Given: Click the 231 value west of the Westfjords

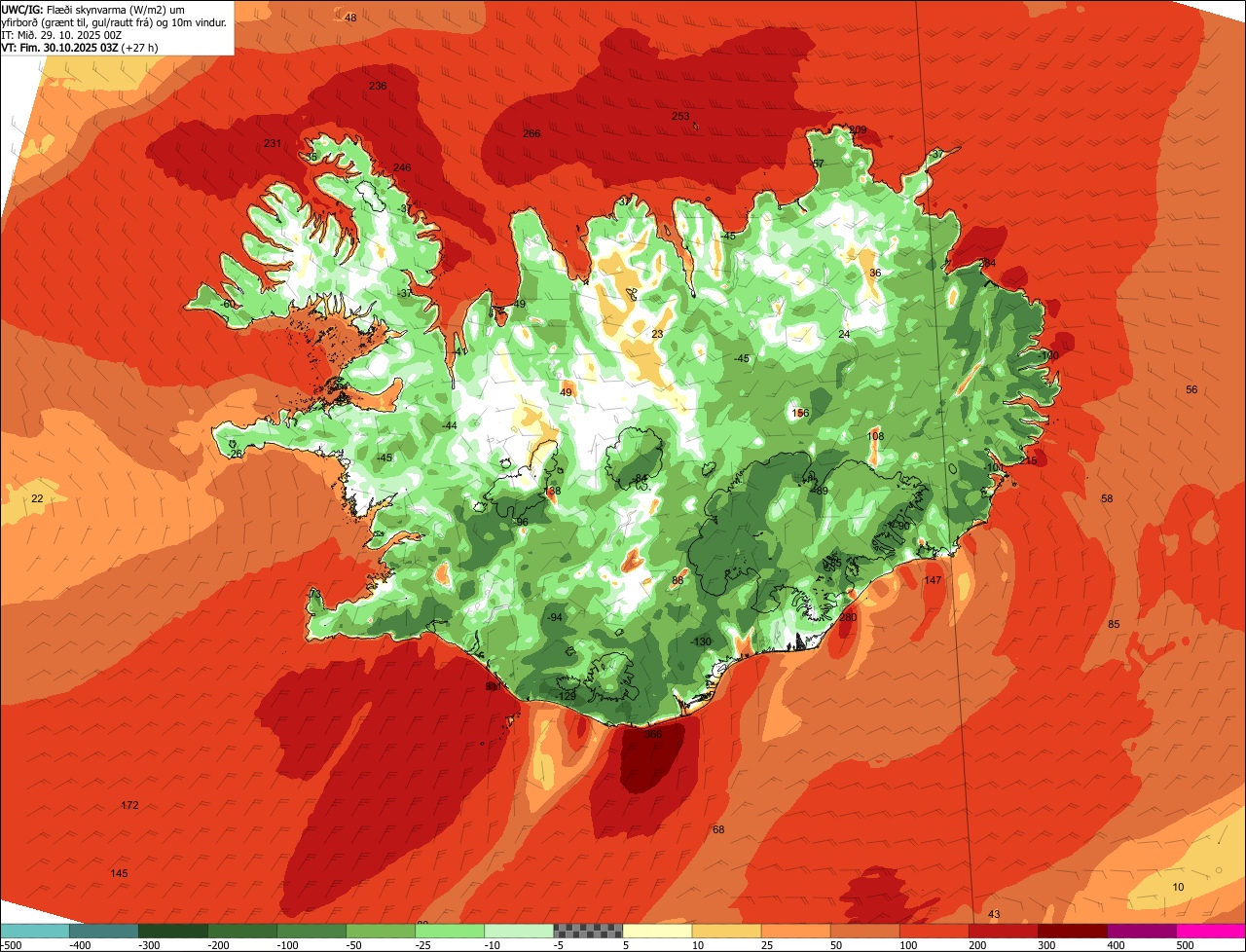Looking at the screenshot, I should (273, 143).
